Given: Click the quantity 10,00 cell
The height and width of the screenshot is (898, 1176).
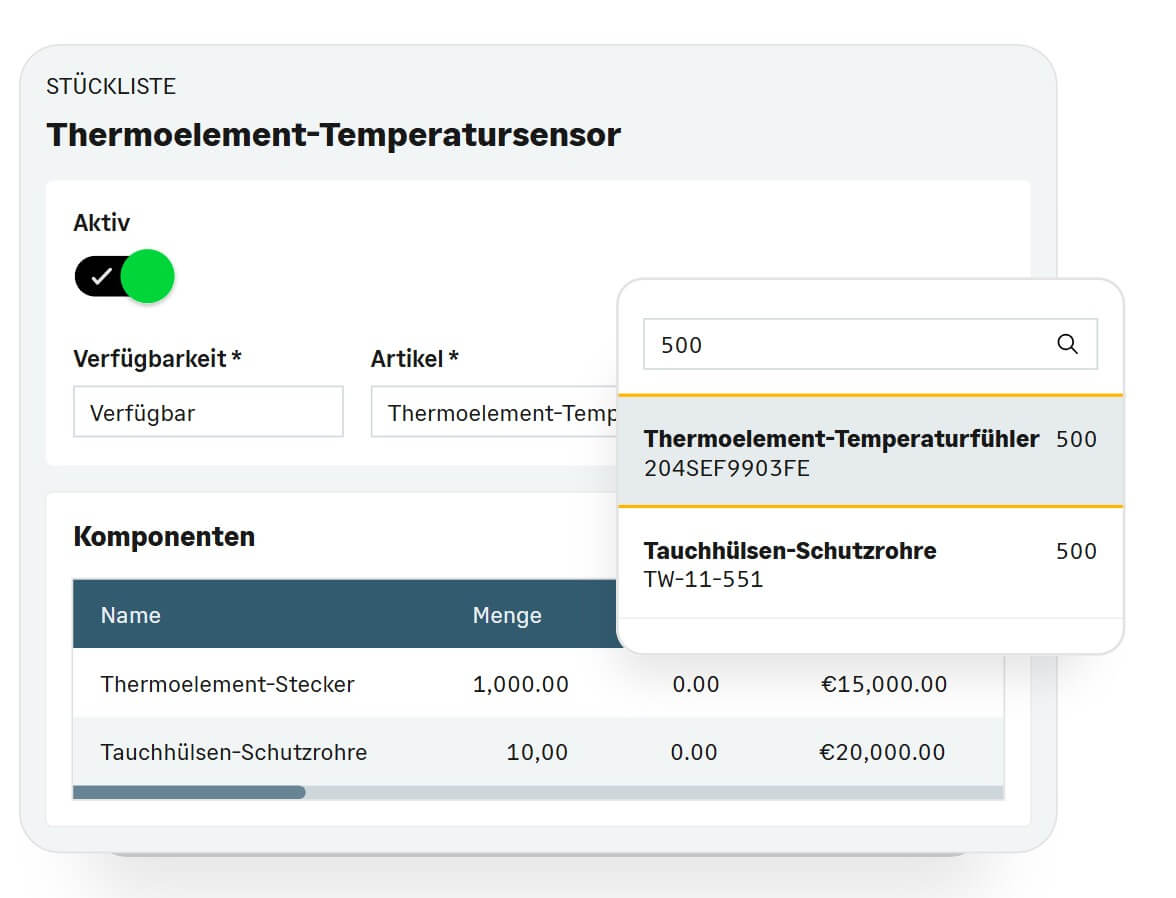Looking at the screenshot, I should 537,752.
